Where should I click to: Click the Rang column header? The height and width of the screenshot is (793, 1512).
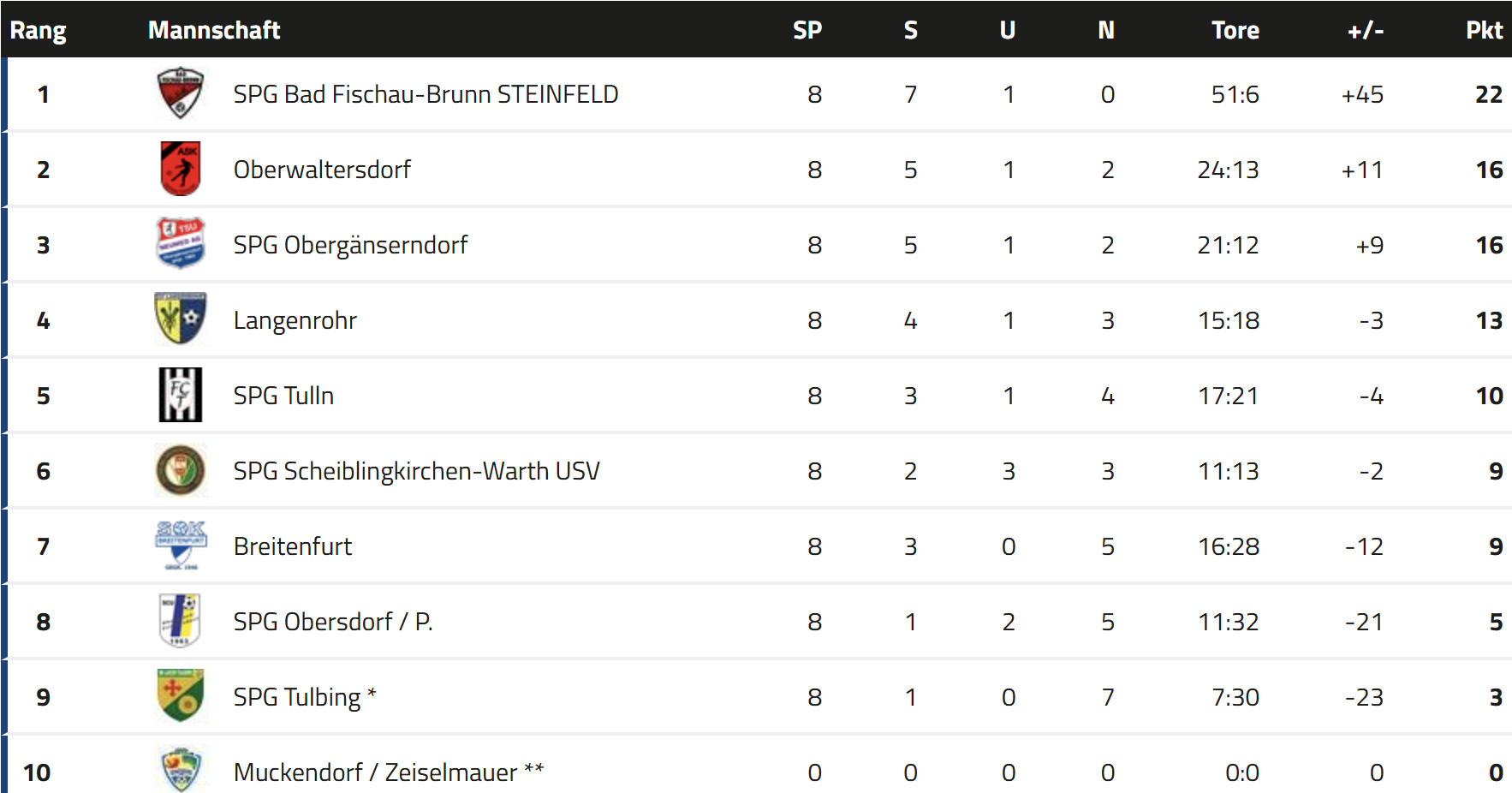38,30
